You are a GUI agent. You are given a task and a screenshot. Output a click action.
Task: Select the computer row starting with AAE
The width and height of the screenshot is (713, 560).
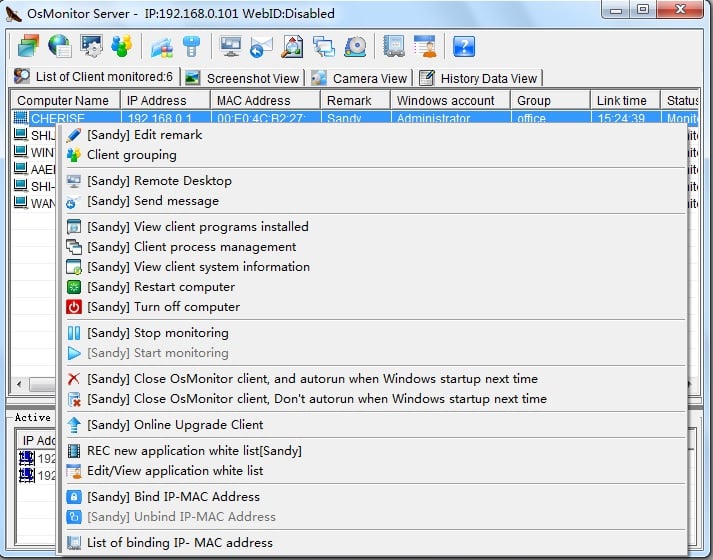(x=35, y=169)
